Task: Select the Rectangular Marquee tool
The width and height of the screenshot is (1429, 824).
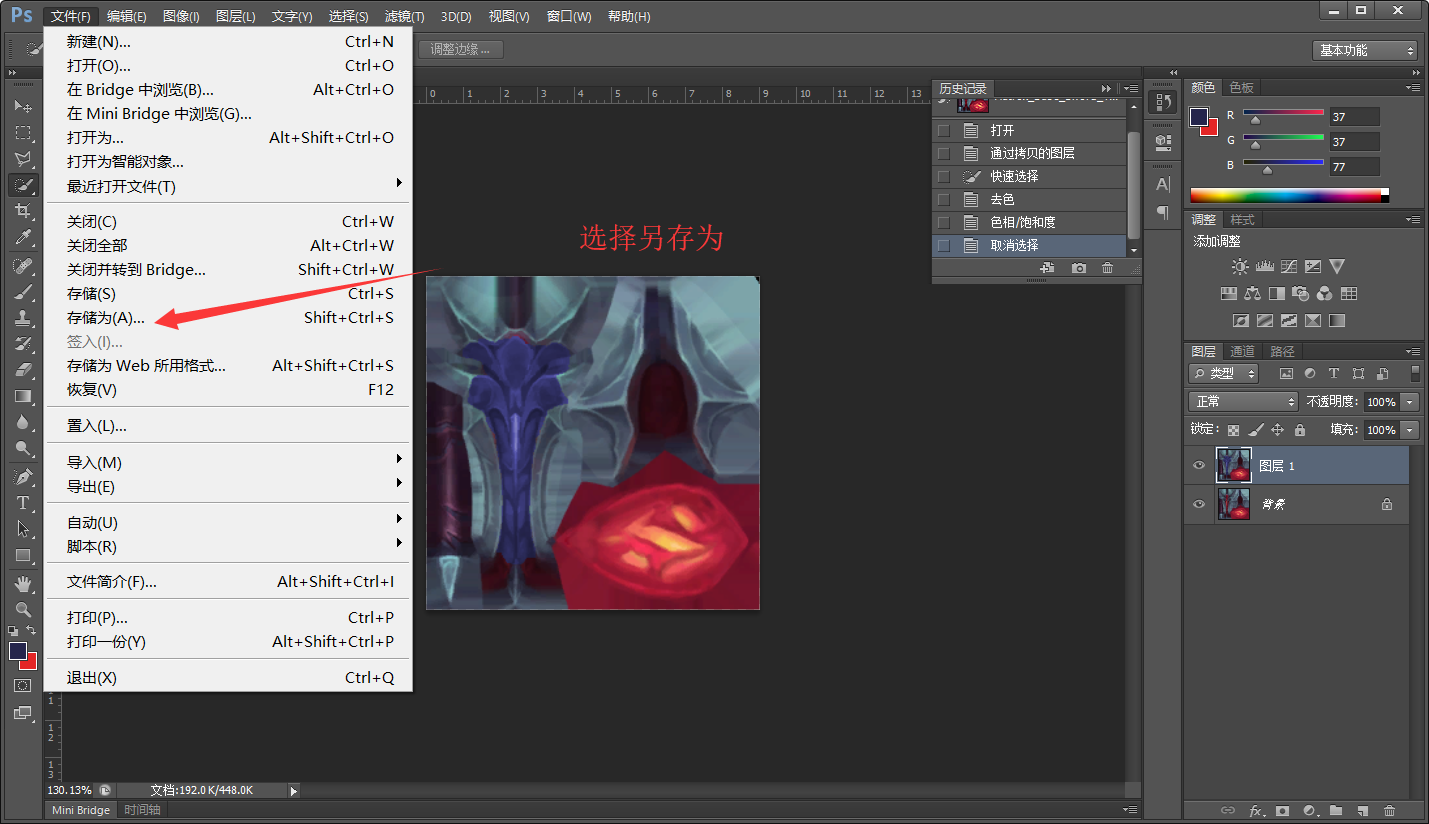Action: pos(23,132)
